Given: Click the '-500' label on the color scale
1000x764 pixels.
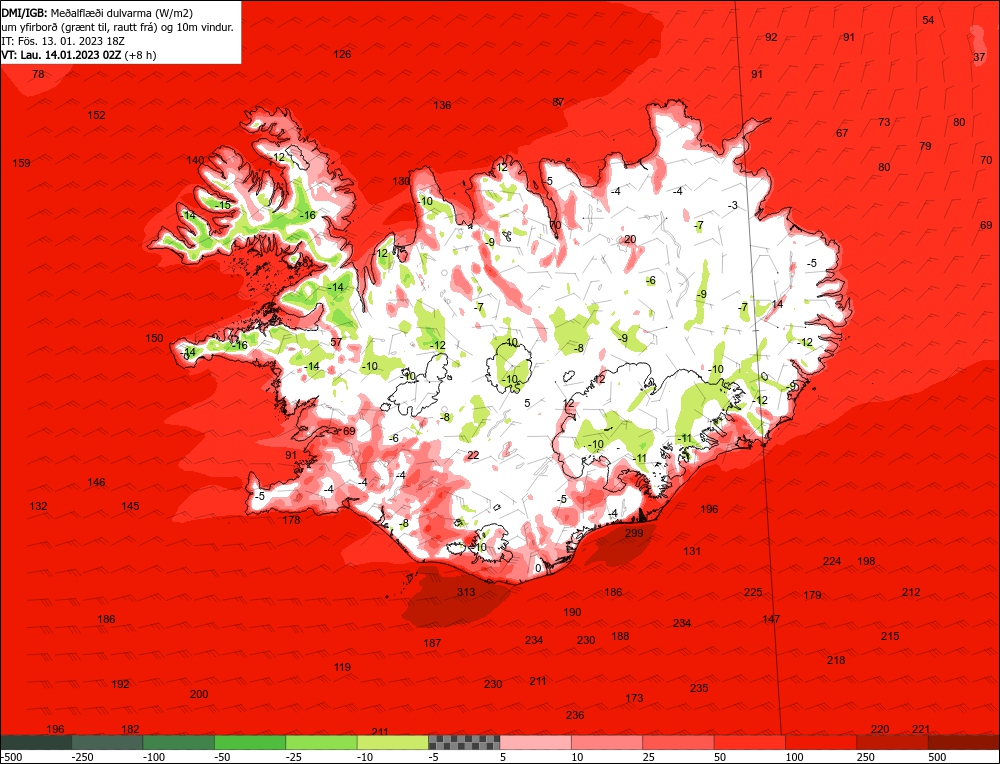Looking at the screenshot, I should click(11, 757).
